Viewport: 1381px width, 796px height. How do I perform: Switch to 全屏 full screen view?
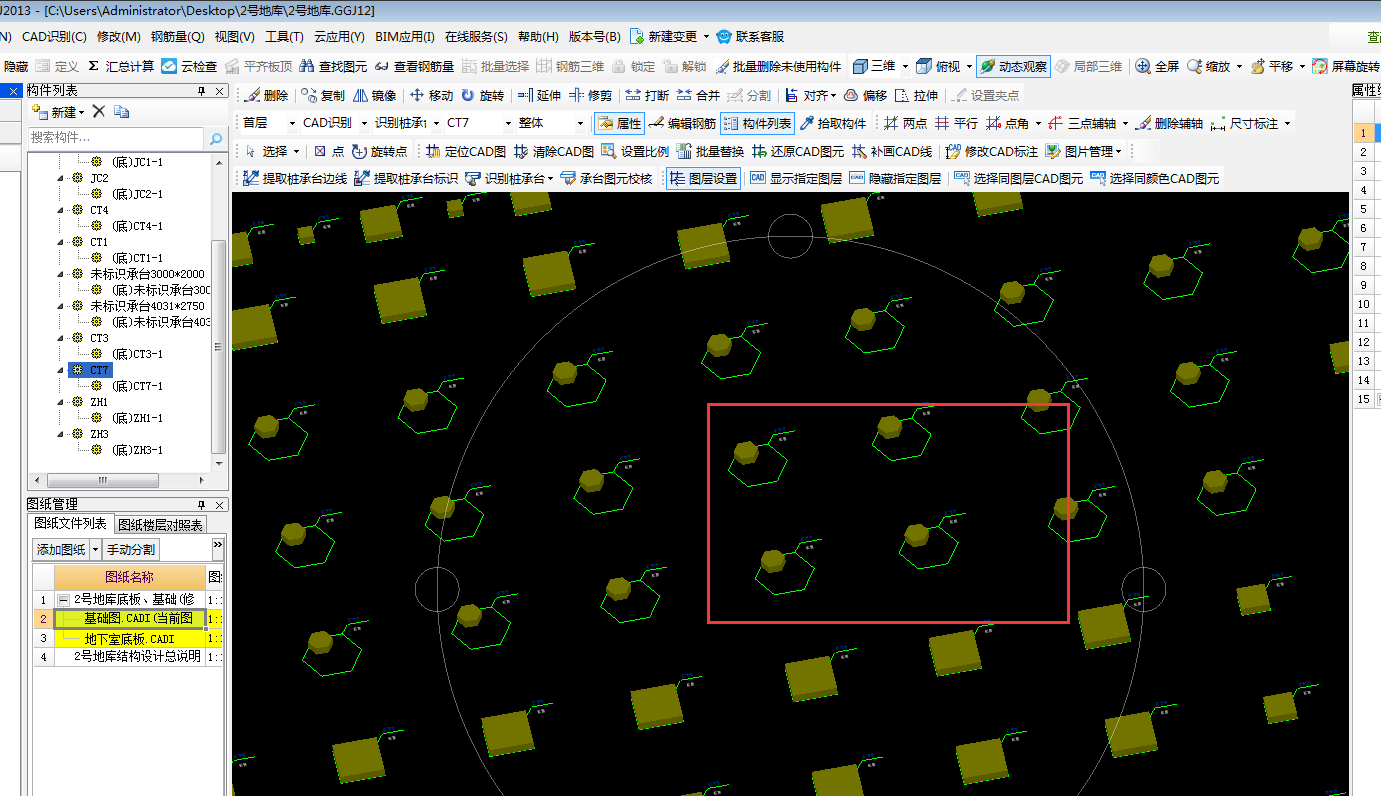pos(1158,66)
